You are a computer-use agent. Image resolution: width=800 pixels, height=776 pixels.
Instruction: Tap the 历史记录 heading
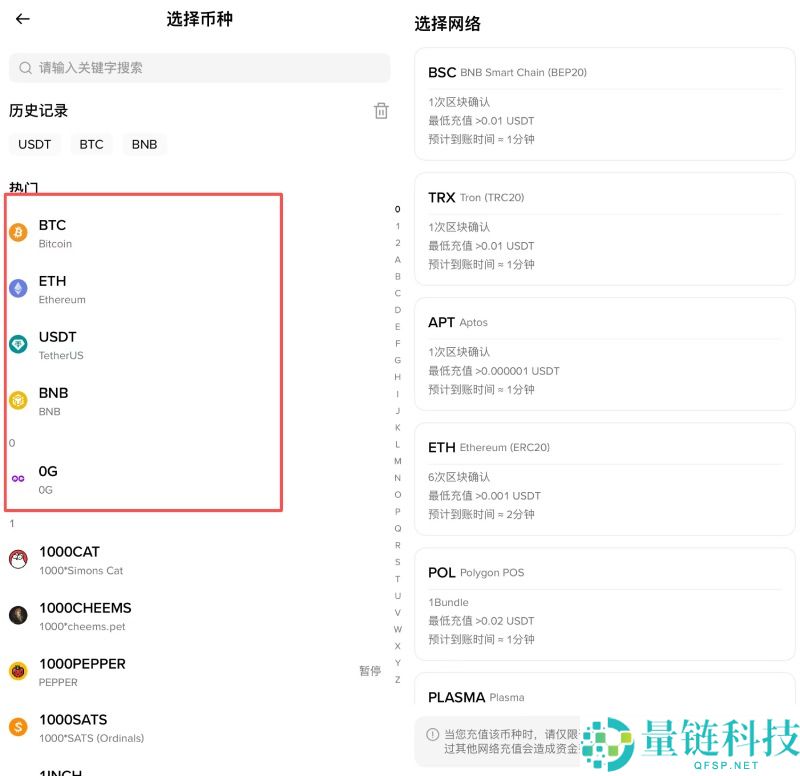(38, 111)
